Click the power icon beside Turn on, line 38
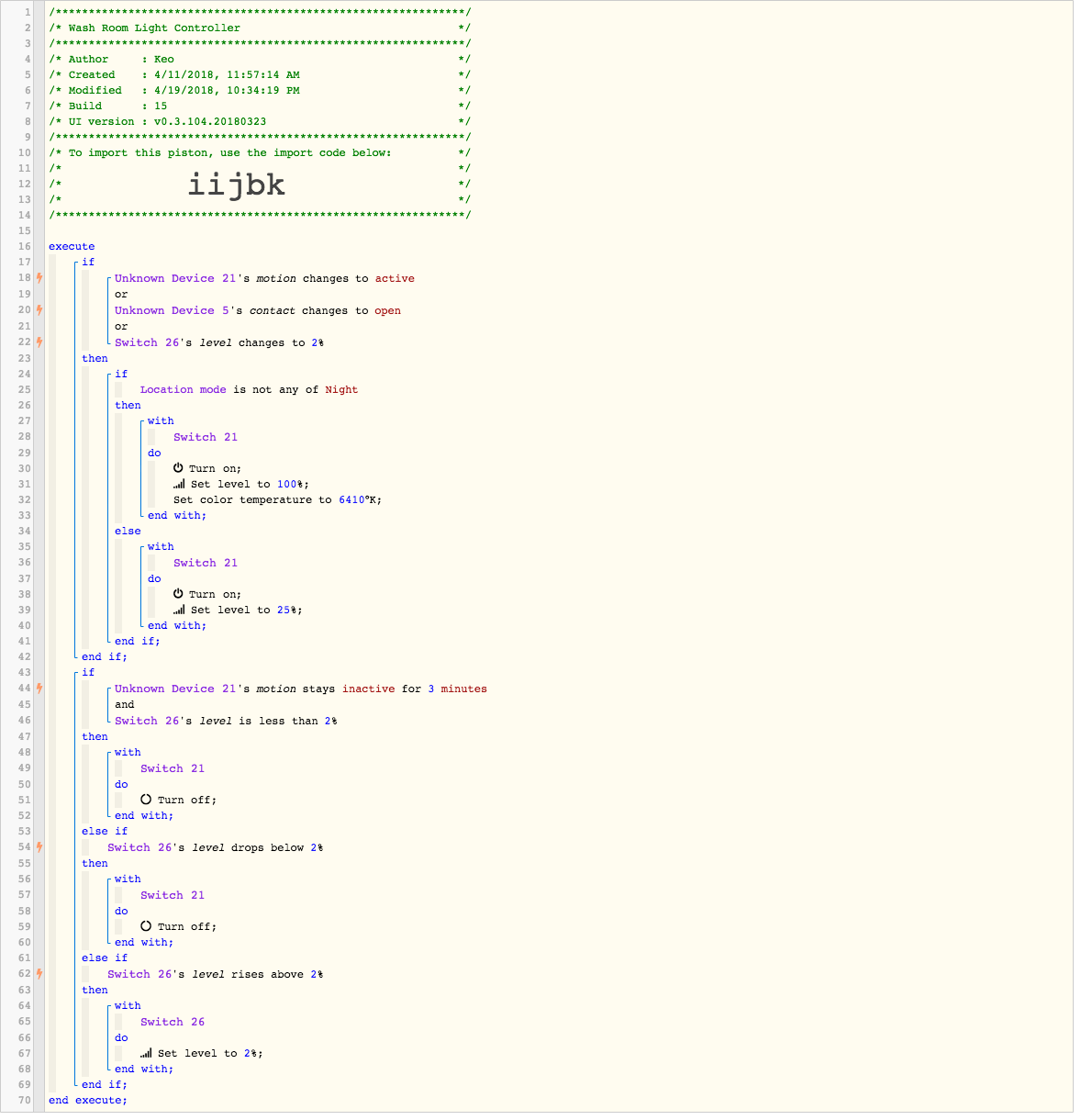 click(179, 594)
